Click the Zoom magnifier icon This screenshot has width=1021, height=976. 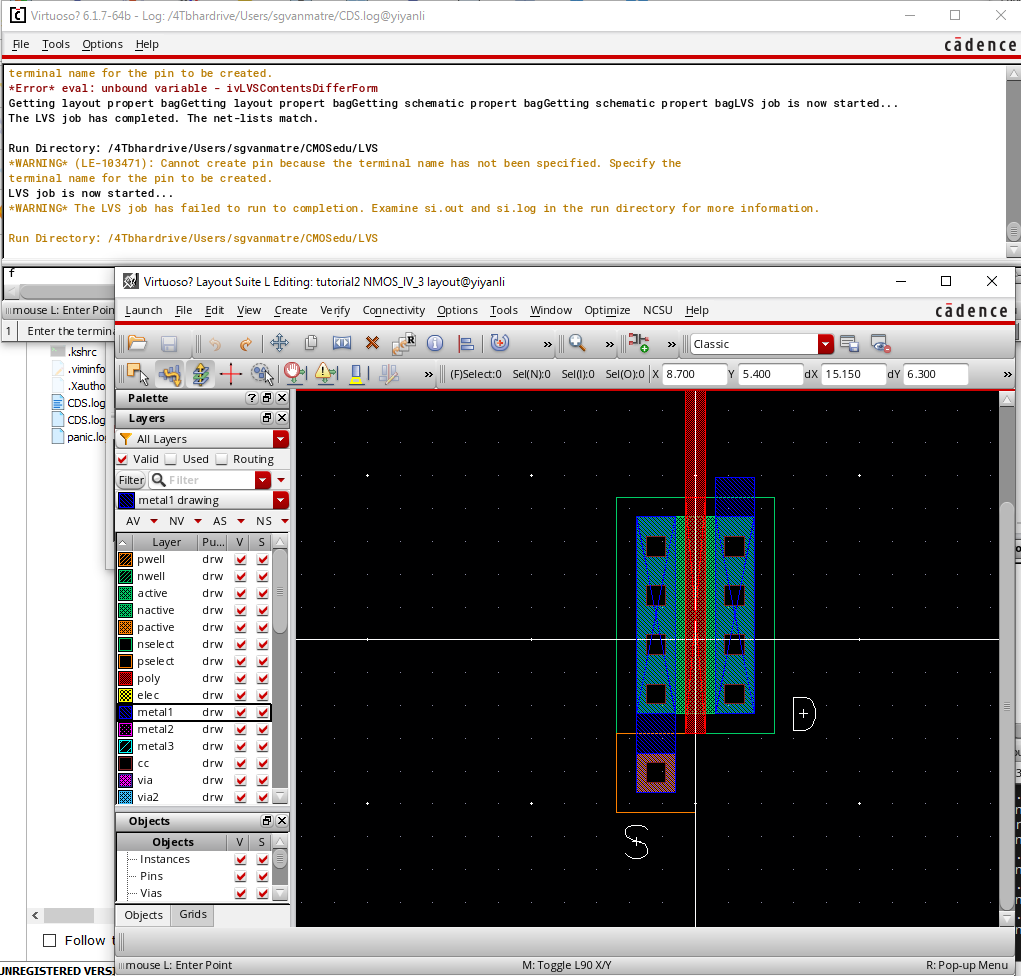(x=577, y=343)
